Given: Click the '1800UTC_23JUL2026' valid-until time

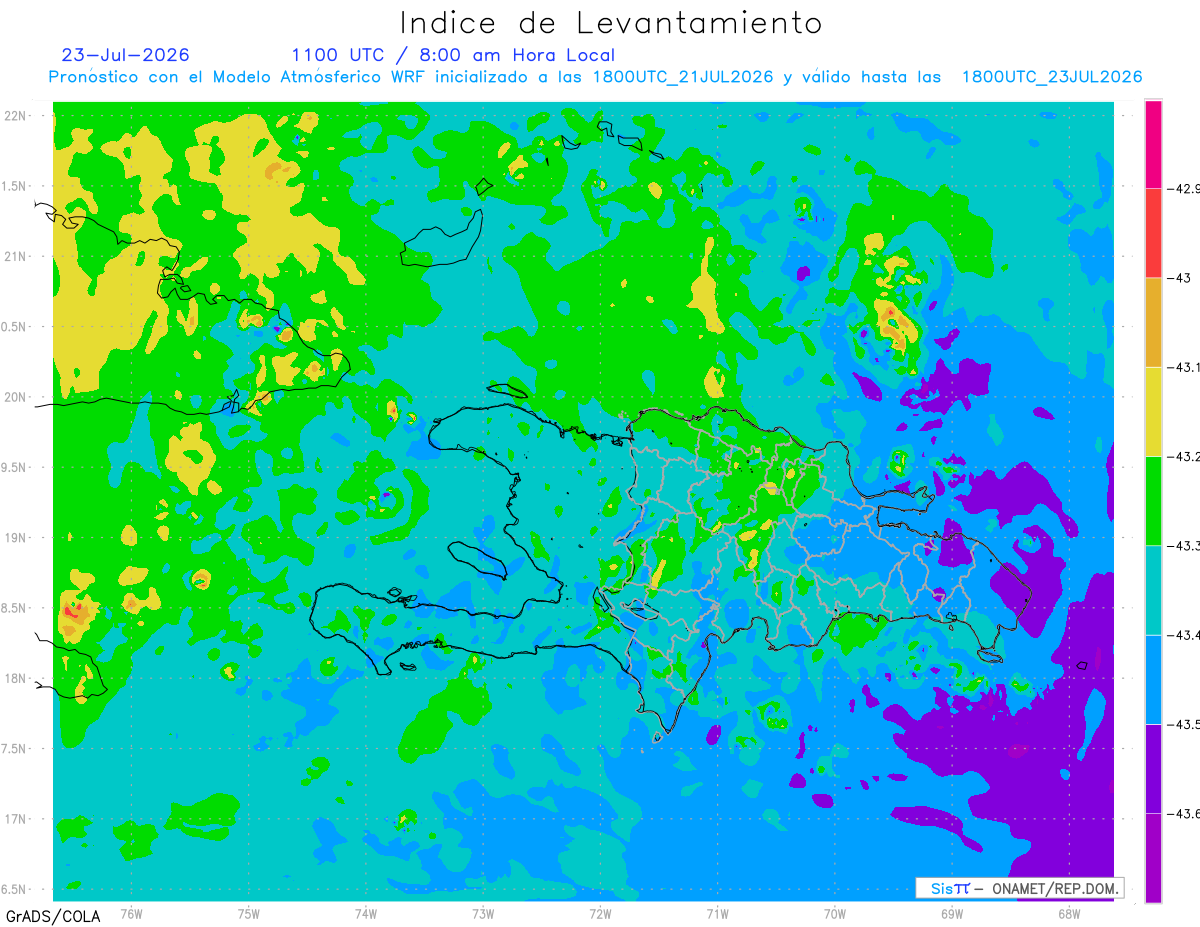Looking at the screenshot, I should pyautogui.click(x=1051, y=77).
